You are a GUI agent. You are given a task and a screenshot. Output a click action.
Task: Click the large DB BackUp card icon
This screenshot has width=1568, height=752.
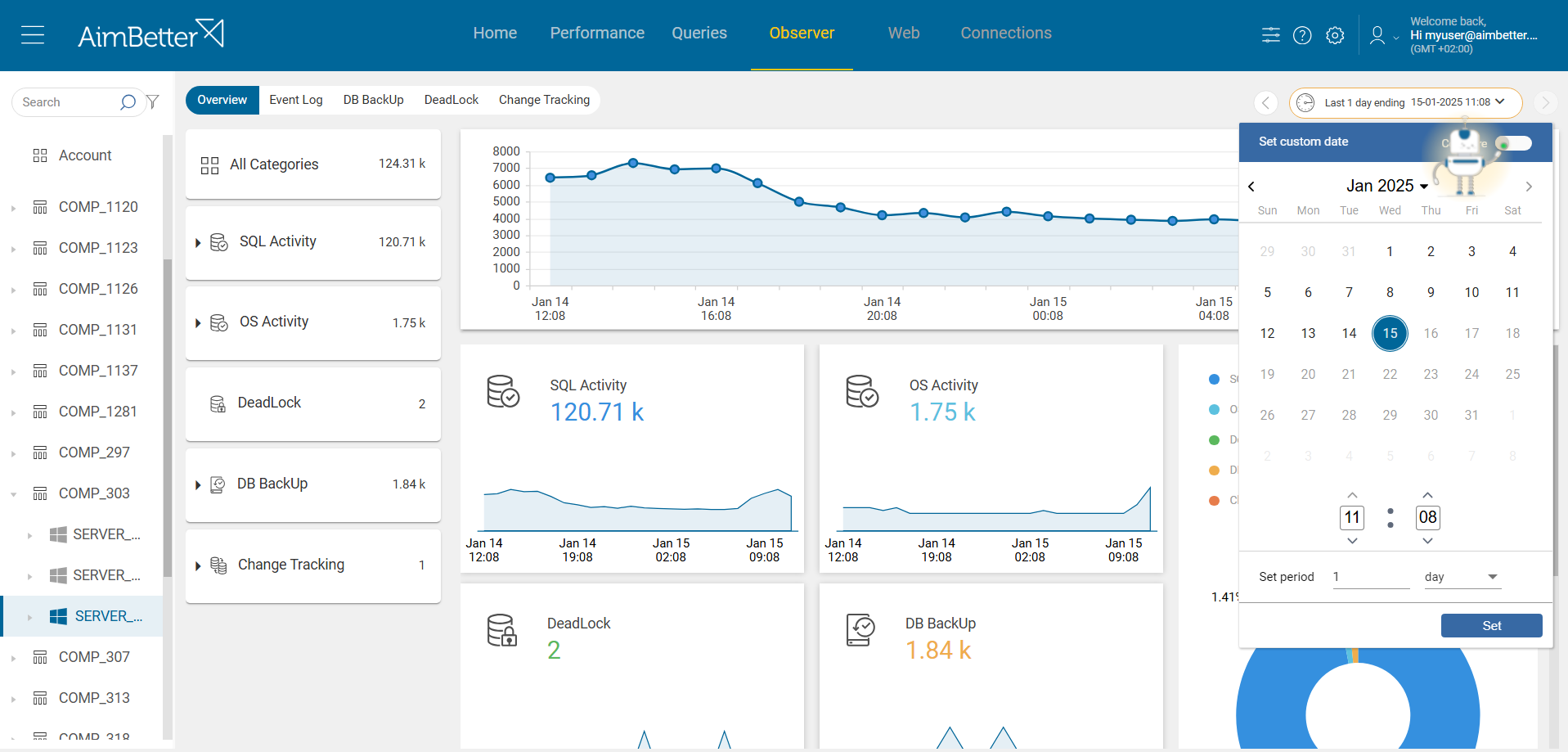[860, 630]
